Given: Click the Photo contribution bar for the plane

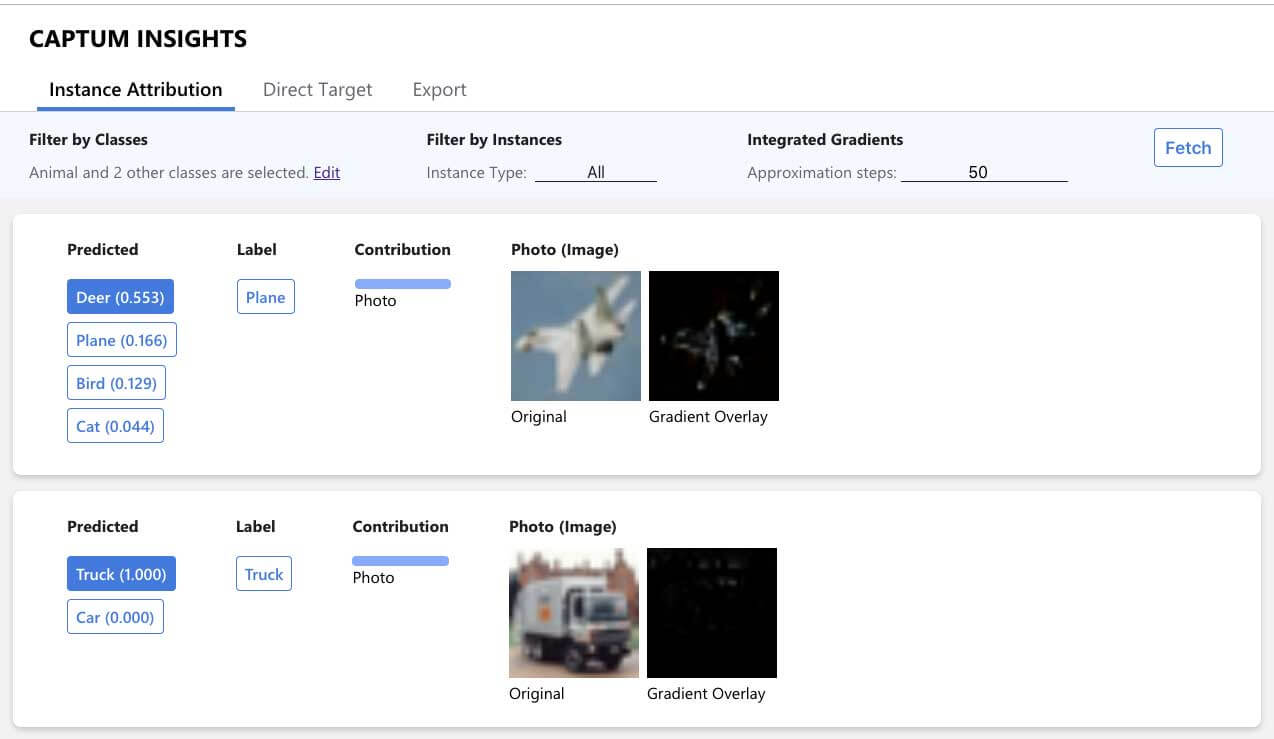Looking at the screenshot, I should (x=403, y=283).
